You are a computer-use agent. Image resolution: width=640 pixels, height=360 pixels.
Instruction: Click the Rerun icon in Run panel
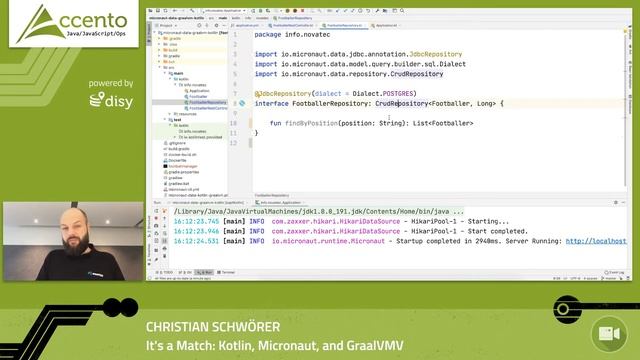click(156, 211)
